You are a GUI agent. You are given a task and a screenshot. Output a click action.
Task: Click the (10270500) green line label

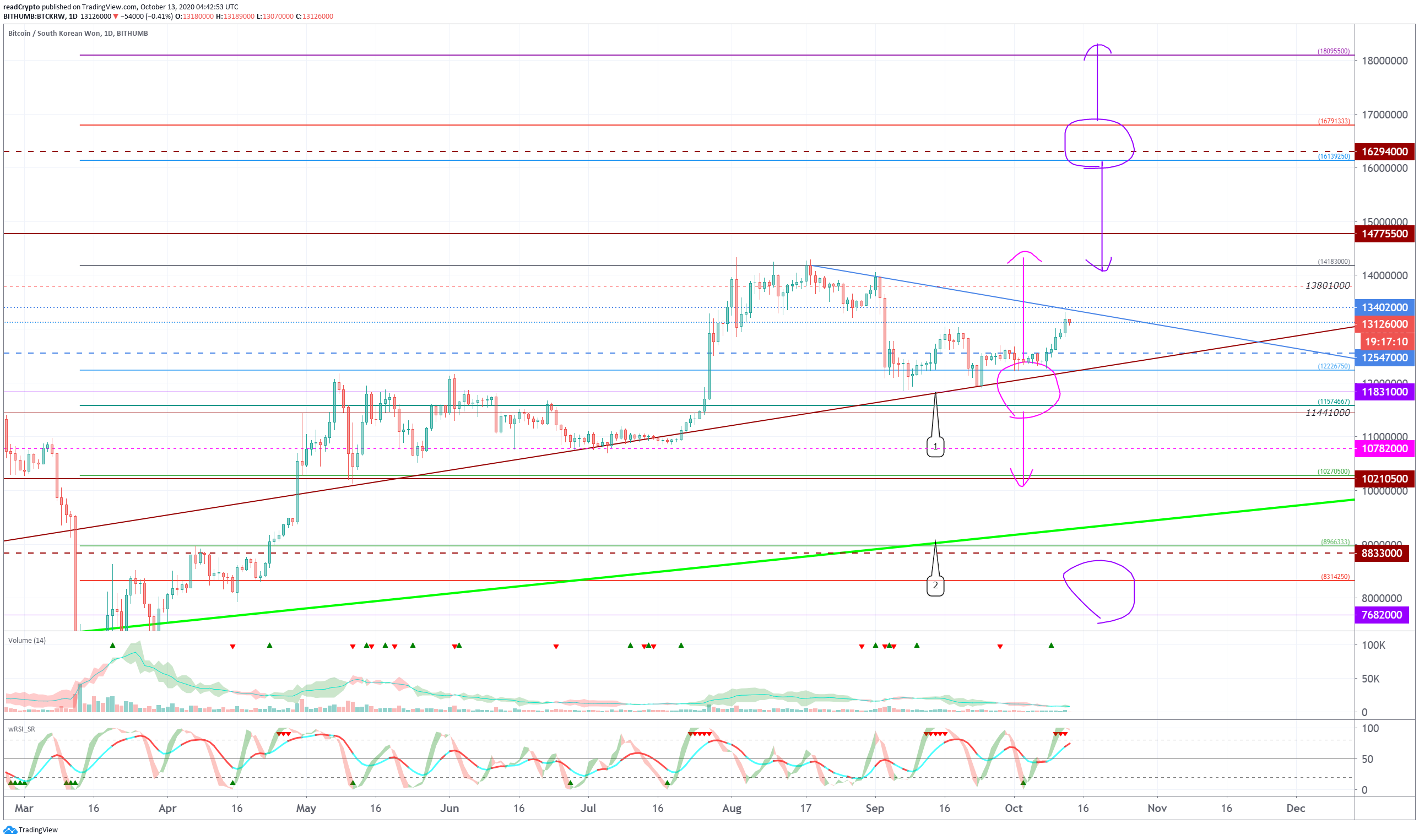[1334, 472]
